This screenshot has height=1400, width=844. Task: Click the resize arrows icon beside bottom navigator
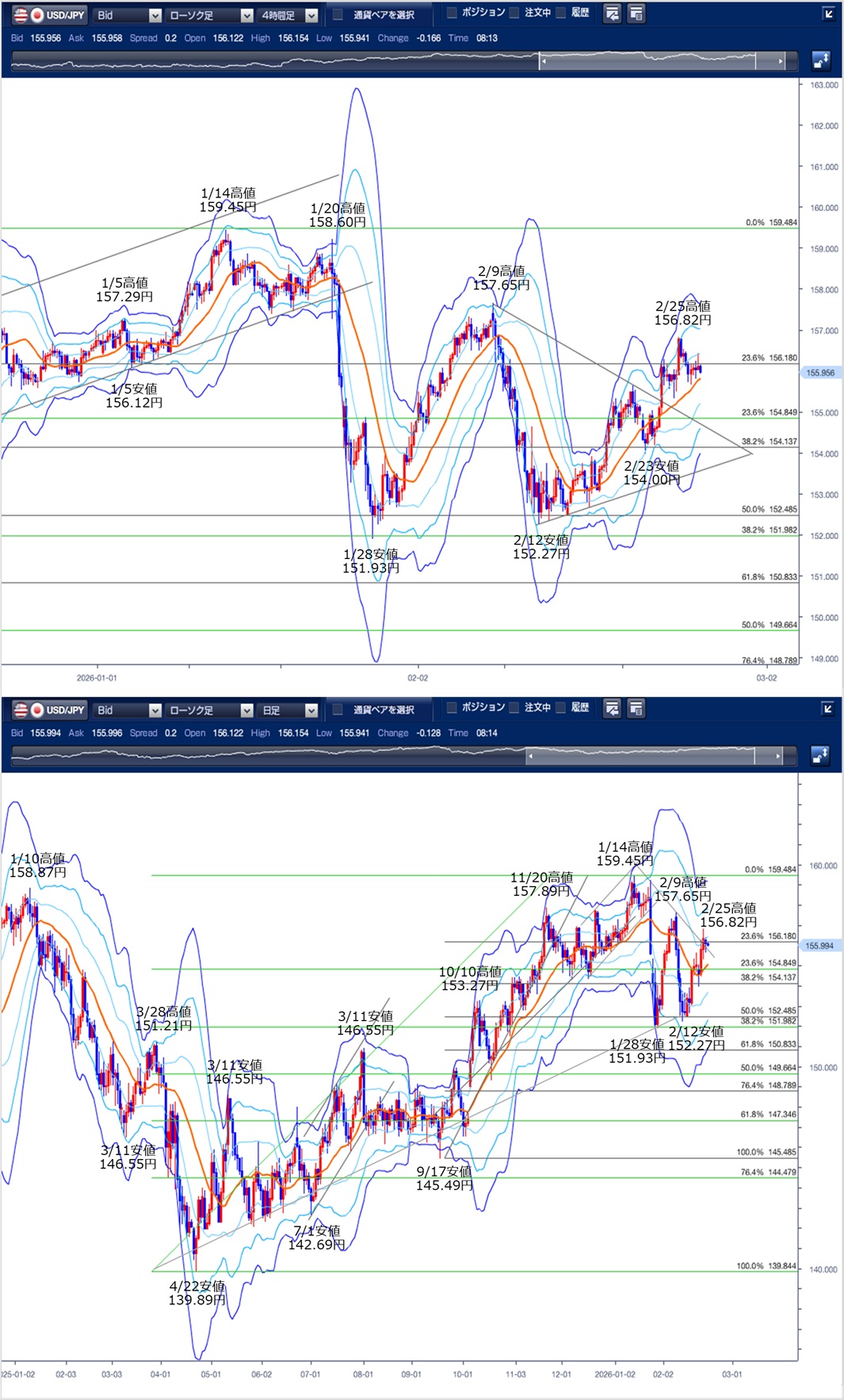coord(821,755)
